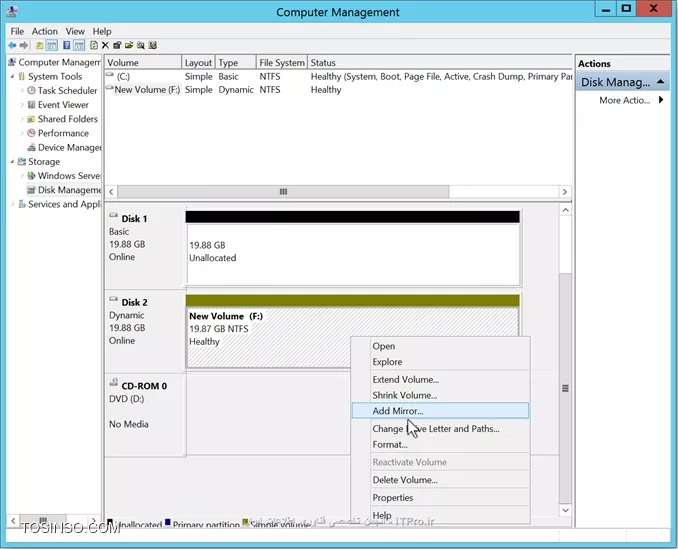Select Performance in the tree
678x549 pixels.
click(x=63, y=134)
